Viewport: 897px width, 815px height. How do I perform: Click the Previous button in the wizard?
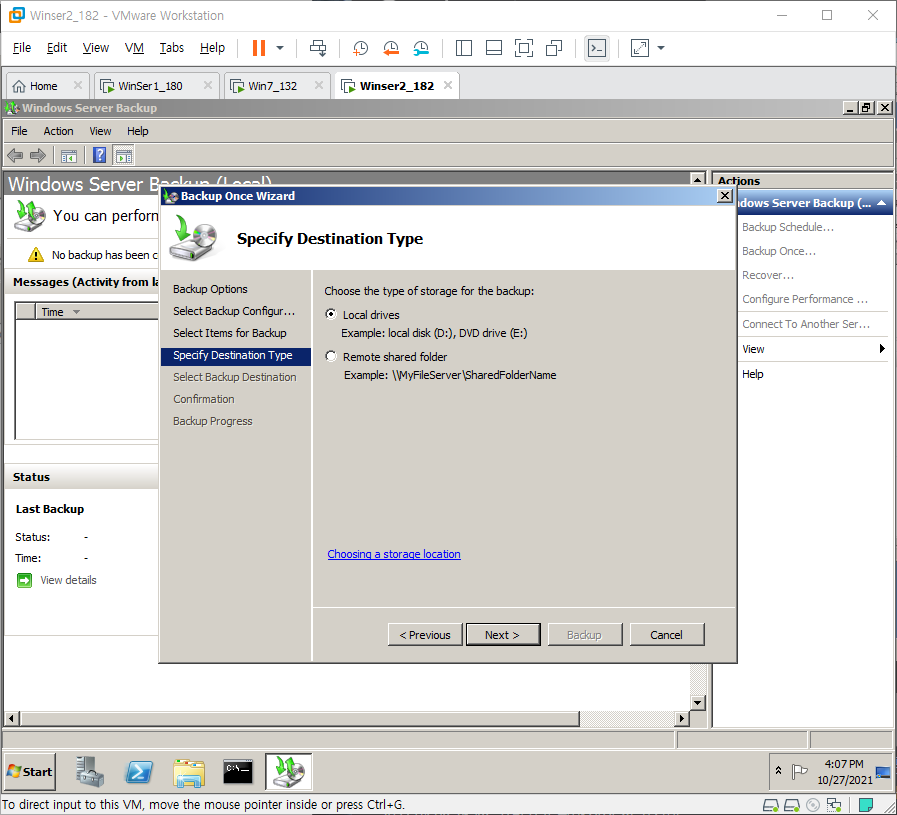tap(425, 634)
